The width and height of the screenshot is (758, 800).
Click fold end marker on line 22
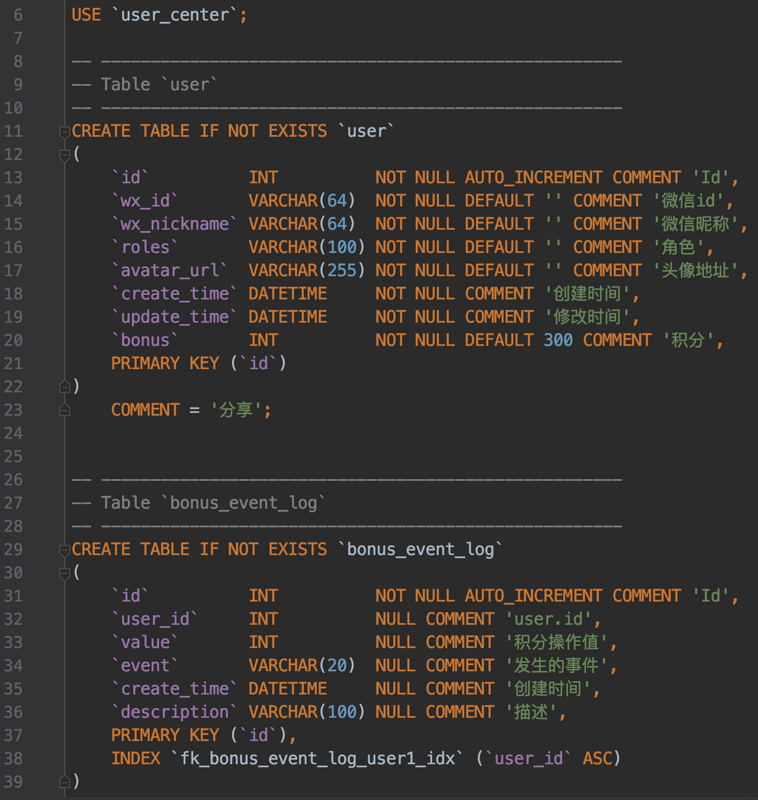coord(64,386)
